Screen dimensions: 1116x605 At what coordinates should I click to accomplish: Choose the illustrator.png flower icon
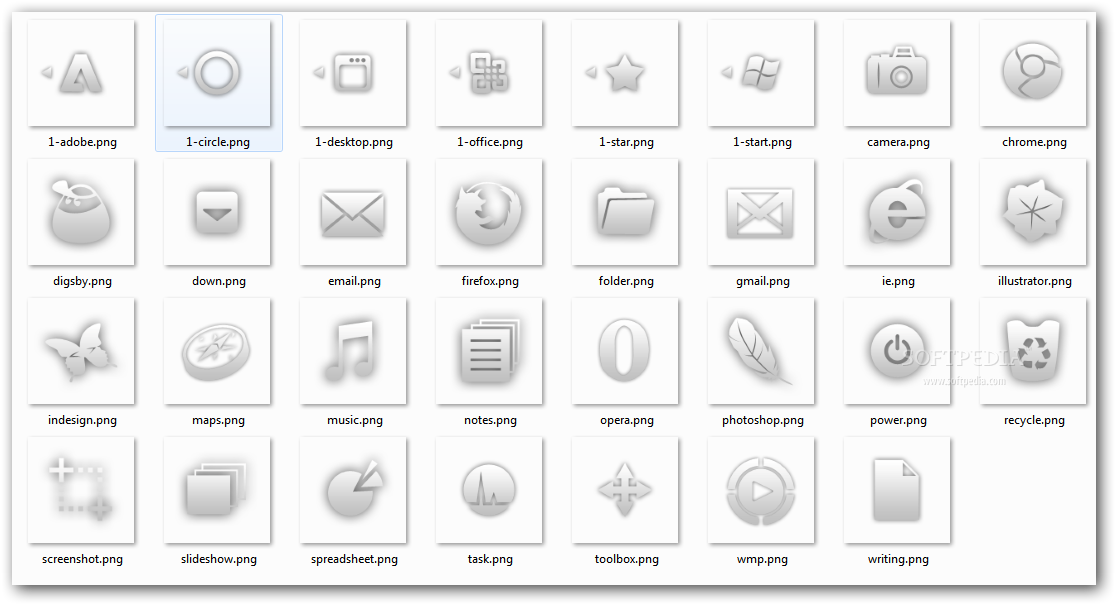[1033, 212]
